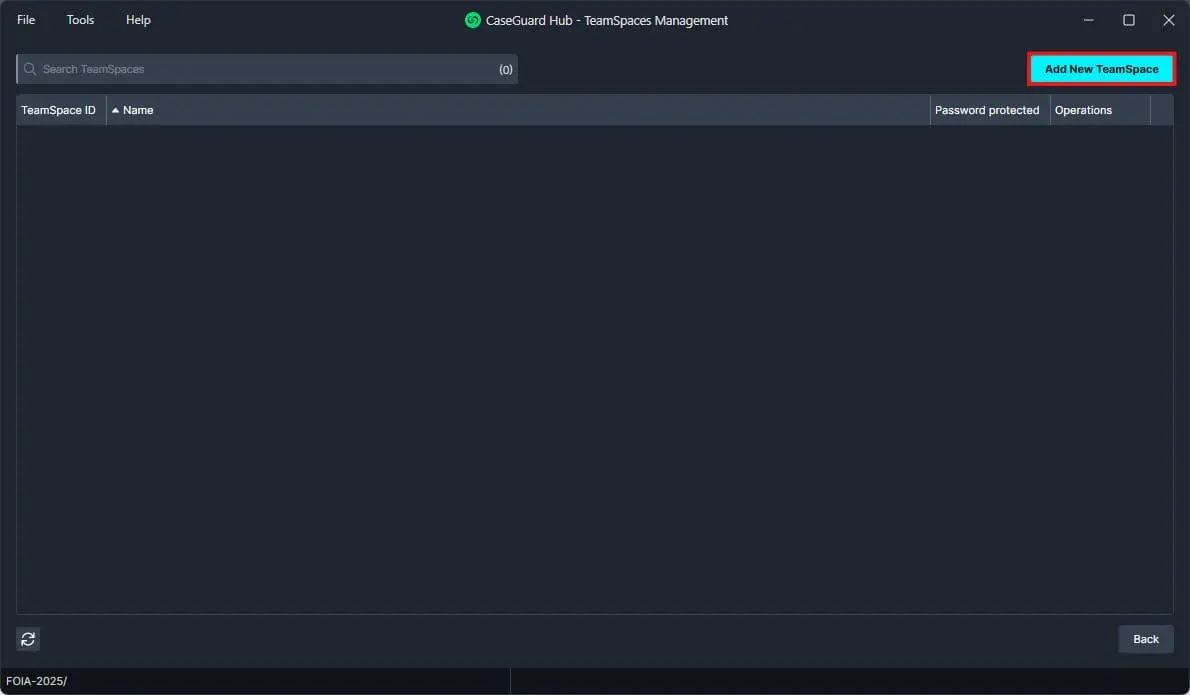Click Password protected column header
The image size is (1190, 695).
pyautogui.click(x=990, y=110)
